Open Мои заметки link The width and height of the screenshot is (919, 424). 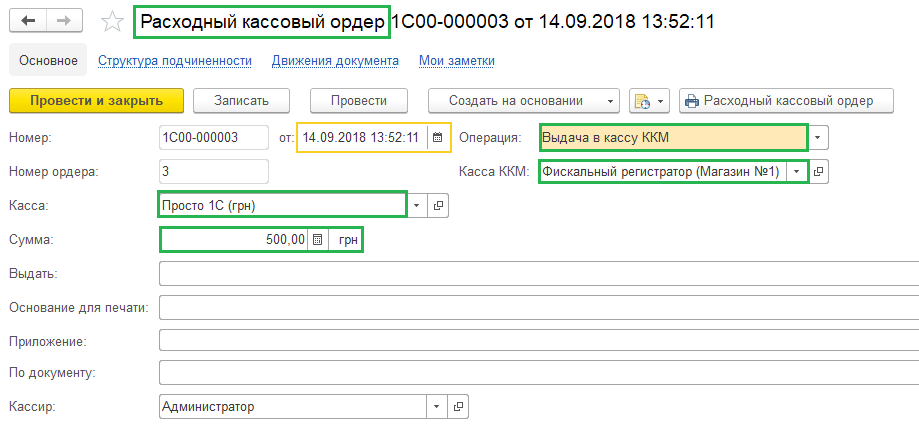[x=457, y=60]
